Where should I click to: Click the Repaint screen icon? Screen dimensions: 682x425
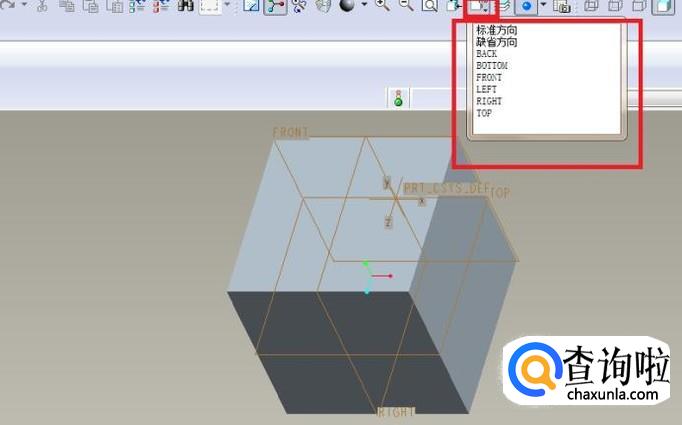pos(251,5)
